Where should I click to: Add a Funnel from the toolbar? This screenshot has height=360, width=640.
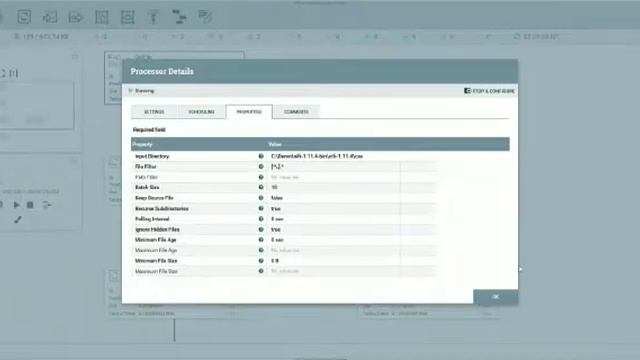[153, 17]
